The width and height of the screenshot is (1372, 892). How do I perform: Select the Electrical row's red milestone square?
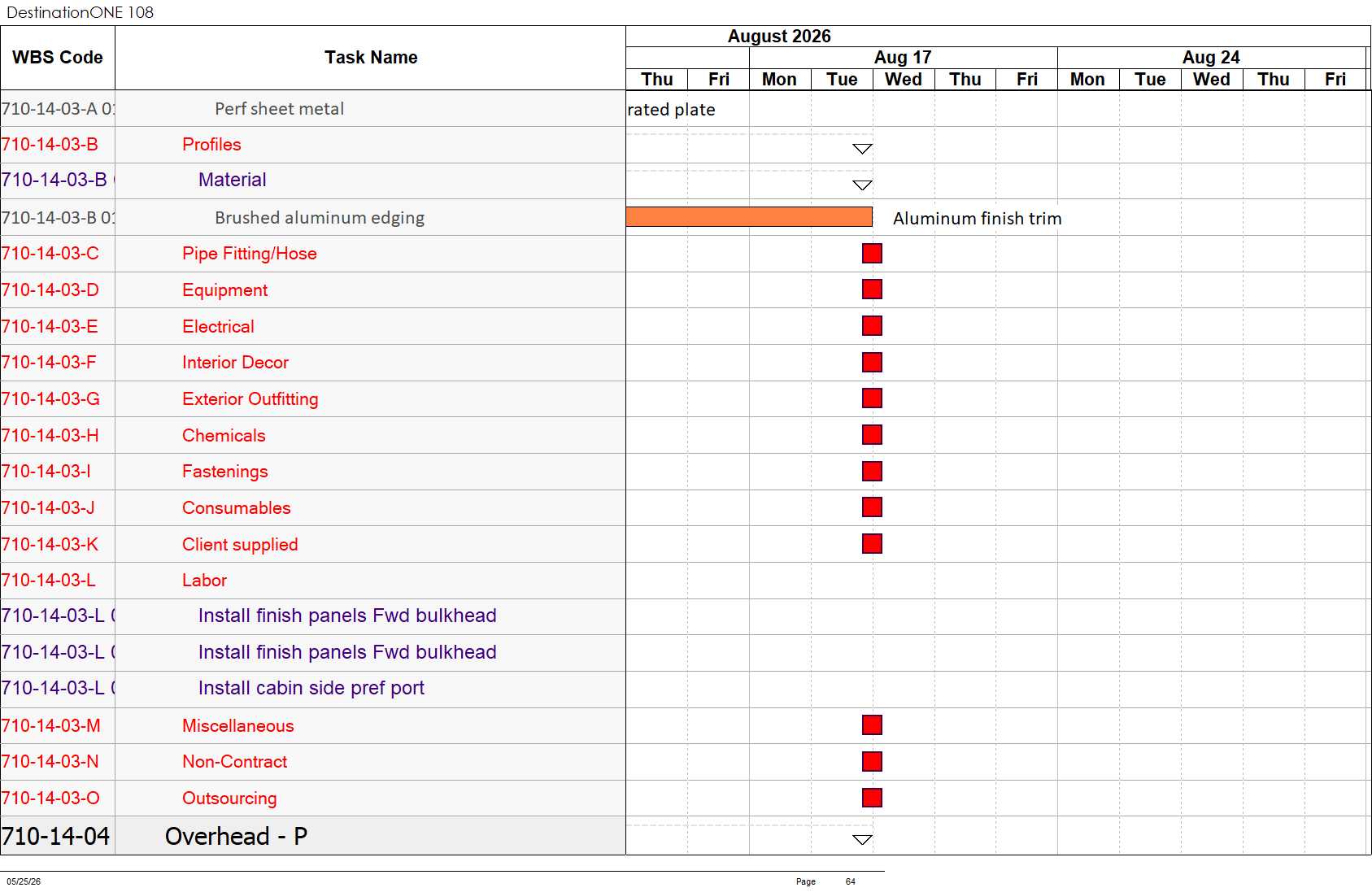[x=872, y=326]
